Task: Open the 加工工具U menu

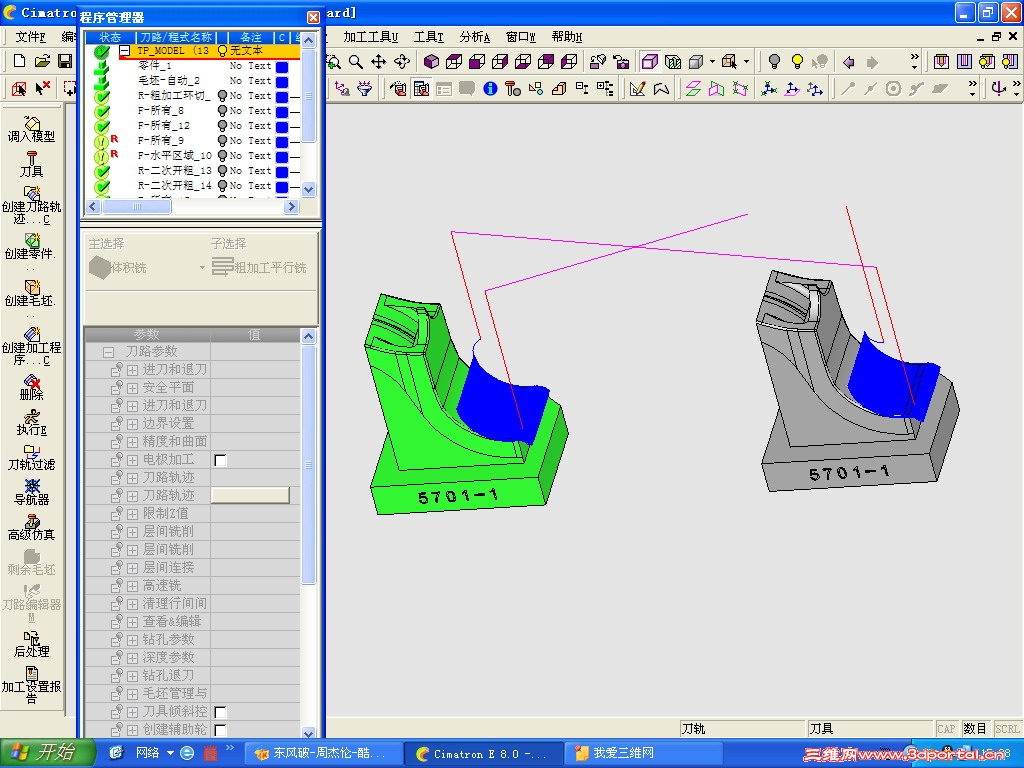Action: [370, 37]
